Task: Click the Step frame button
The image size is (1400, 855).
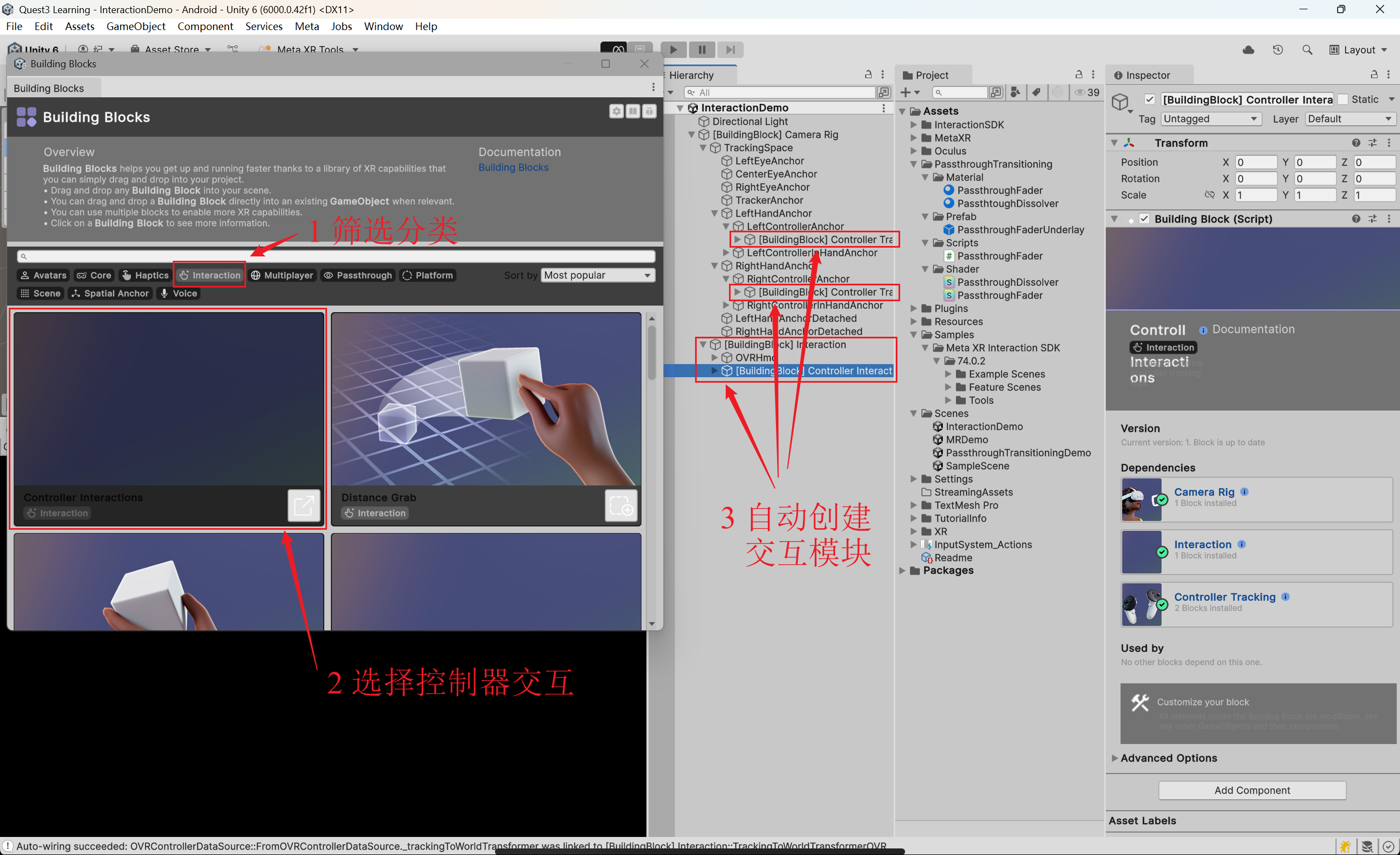Action: tap(731, 50)
